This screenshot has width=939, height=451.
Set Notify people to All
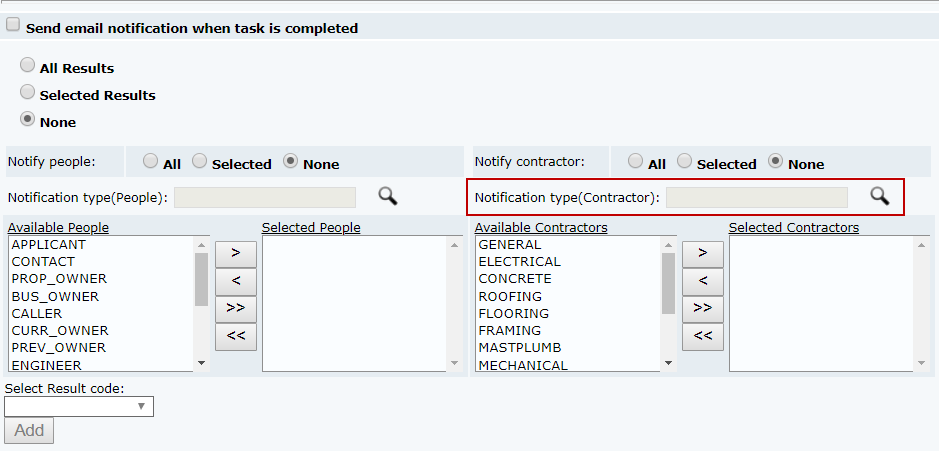pos(150,160)
